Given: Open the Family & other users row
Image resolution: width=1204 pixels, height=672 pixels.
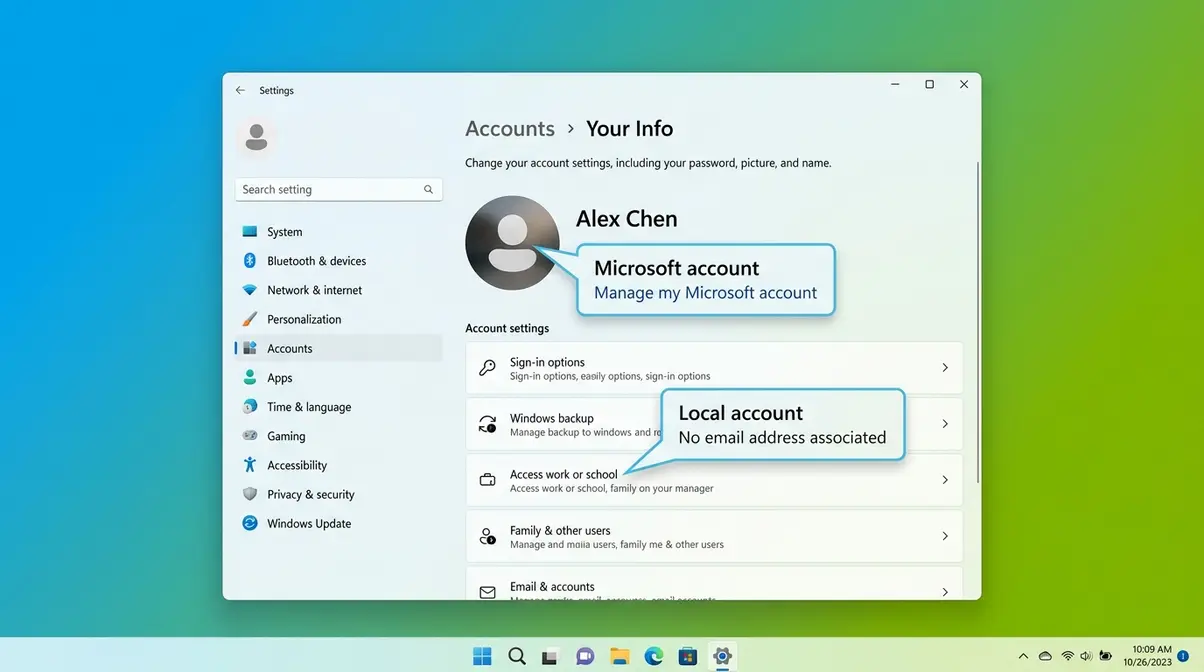Looking at the screenshot, I should 714,536.
